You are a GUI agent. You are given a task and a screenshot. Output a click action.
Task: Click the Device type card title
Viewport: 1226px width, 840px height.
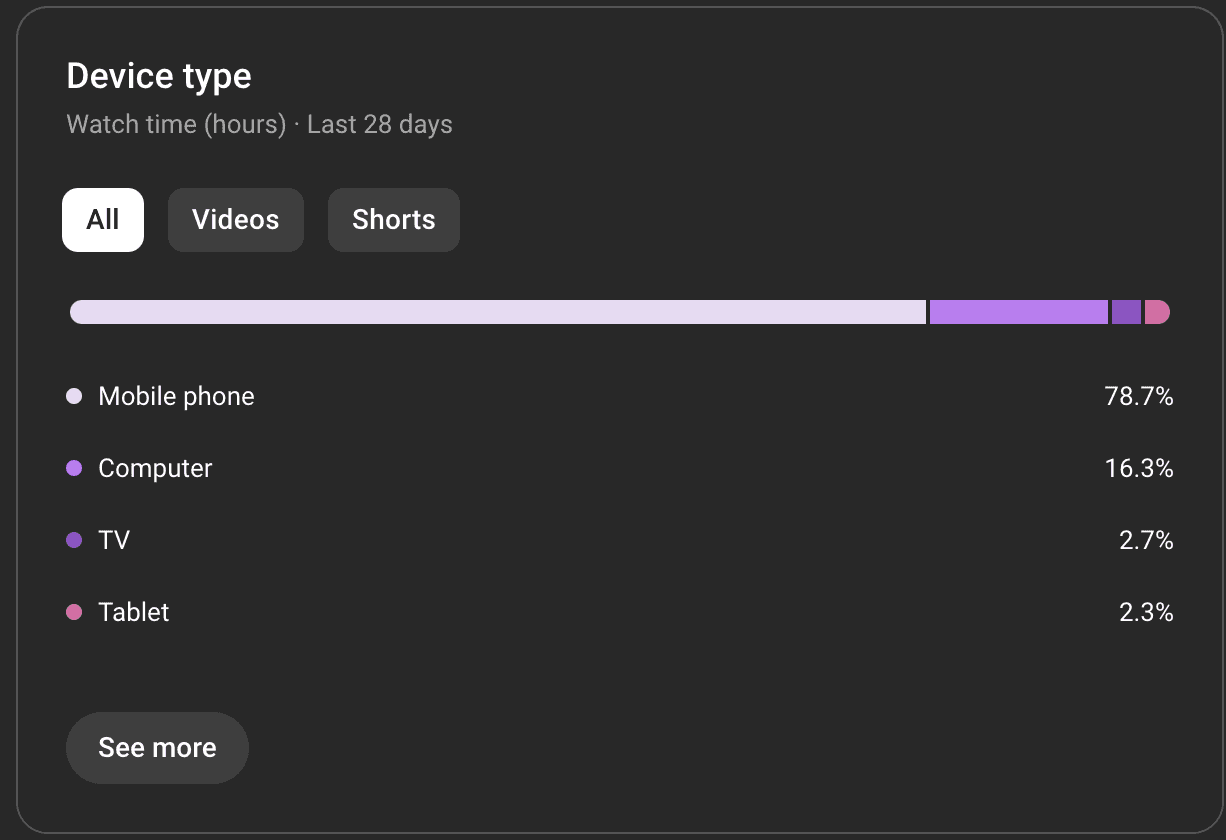pyautogui.click(x=159, y=76)
